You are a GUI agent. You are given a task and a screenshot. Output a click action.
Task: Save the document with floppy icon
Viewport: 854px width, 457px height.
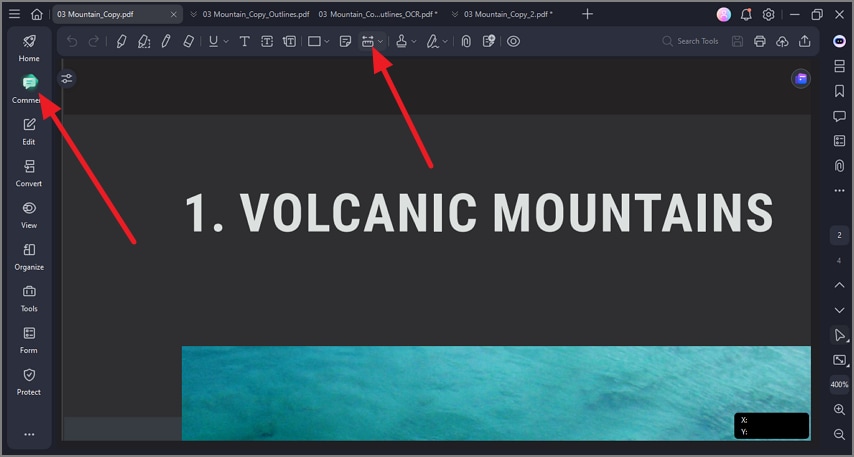(x=737, y=41)
